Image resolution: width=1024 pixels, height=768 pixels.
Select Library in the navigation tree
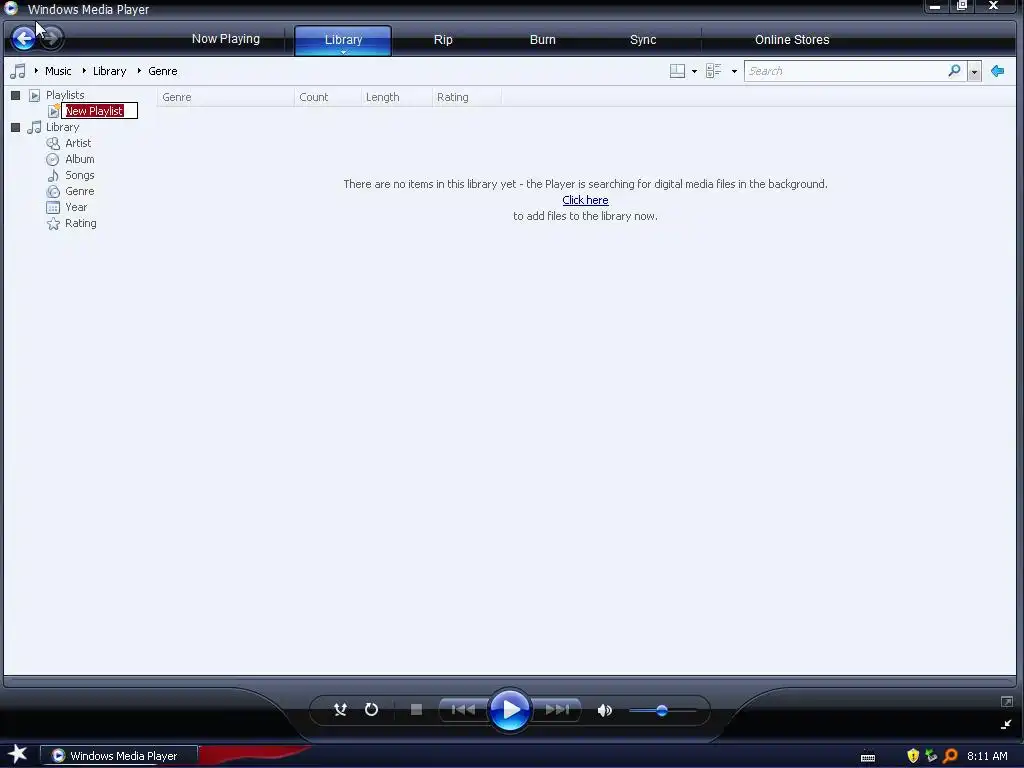[62, 127]
